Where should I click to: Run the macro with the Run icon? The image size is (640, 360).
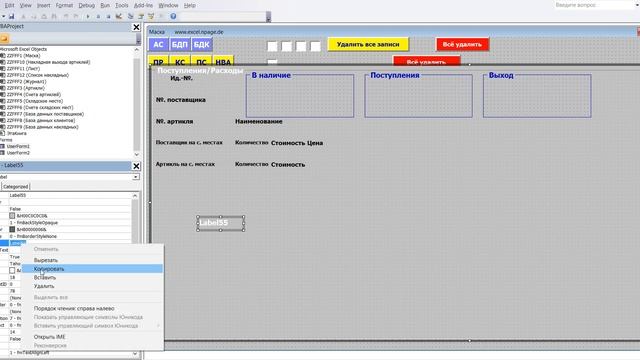click(x=88, y=16)
